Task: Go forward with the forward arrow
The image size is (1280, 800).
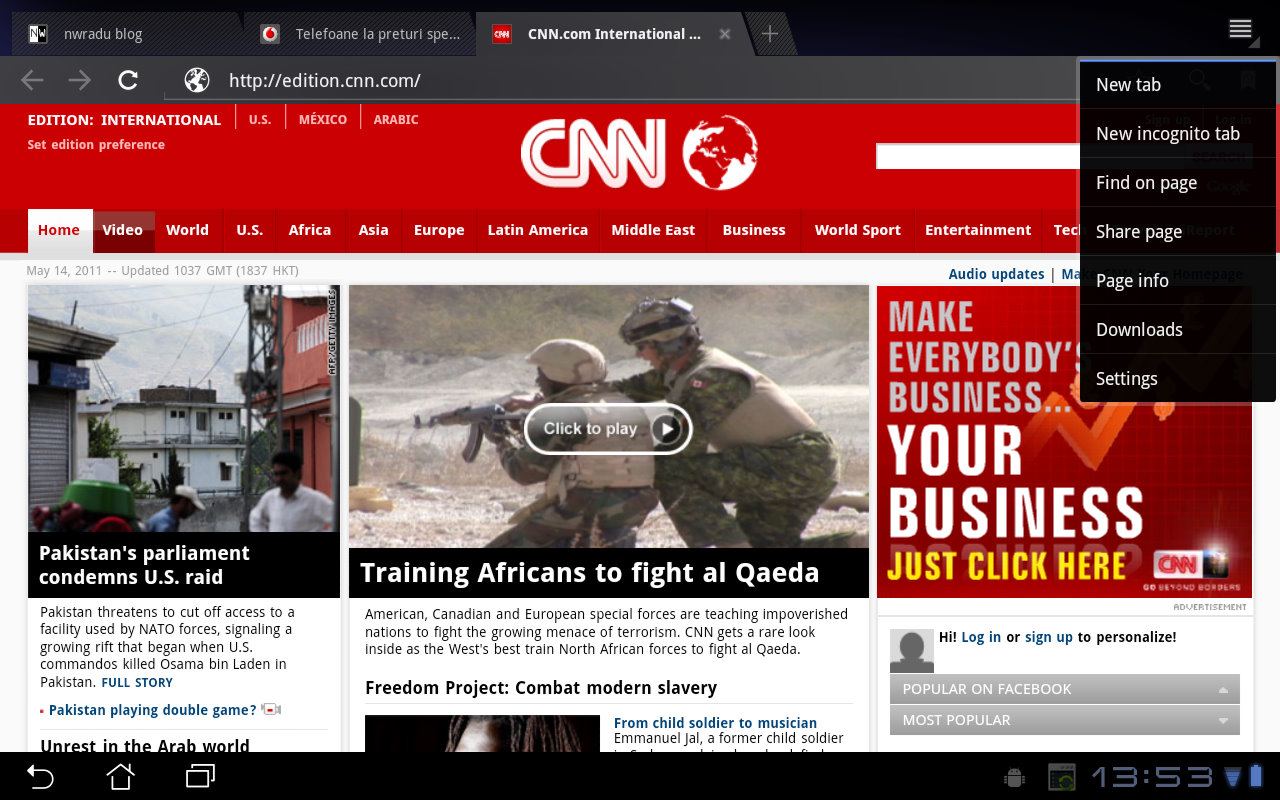Action: click(80, 80)
